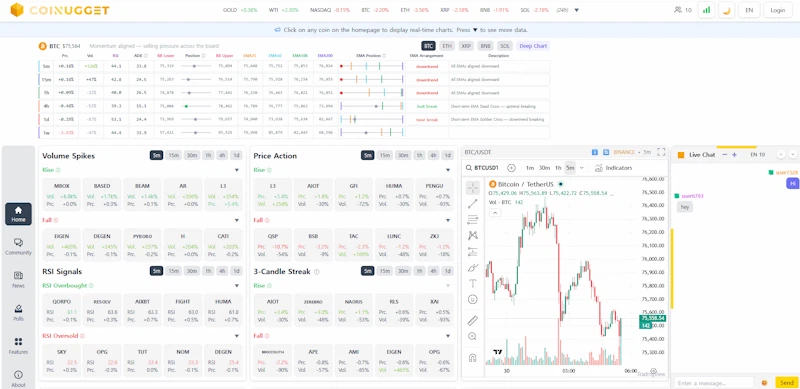
Task: Toggle magnet mode in chart toolbar
Action: pos(472,357)
